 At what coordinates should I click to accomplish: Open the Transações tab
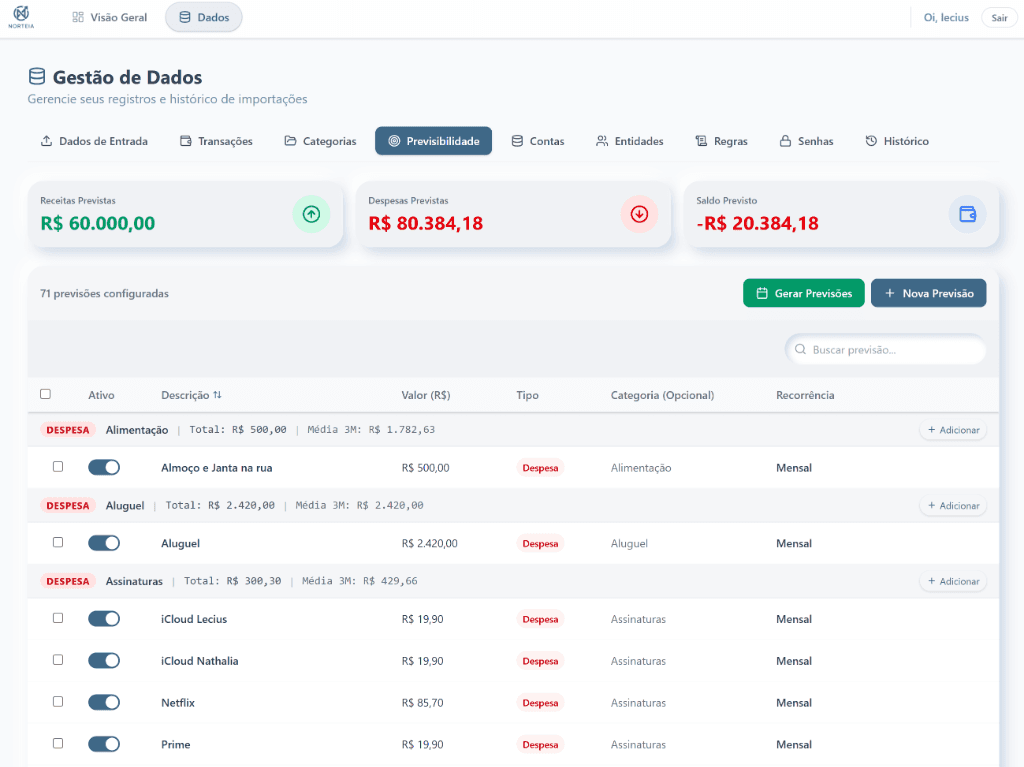(x=216, y=141)
